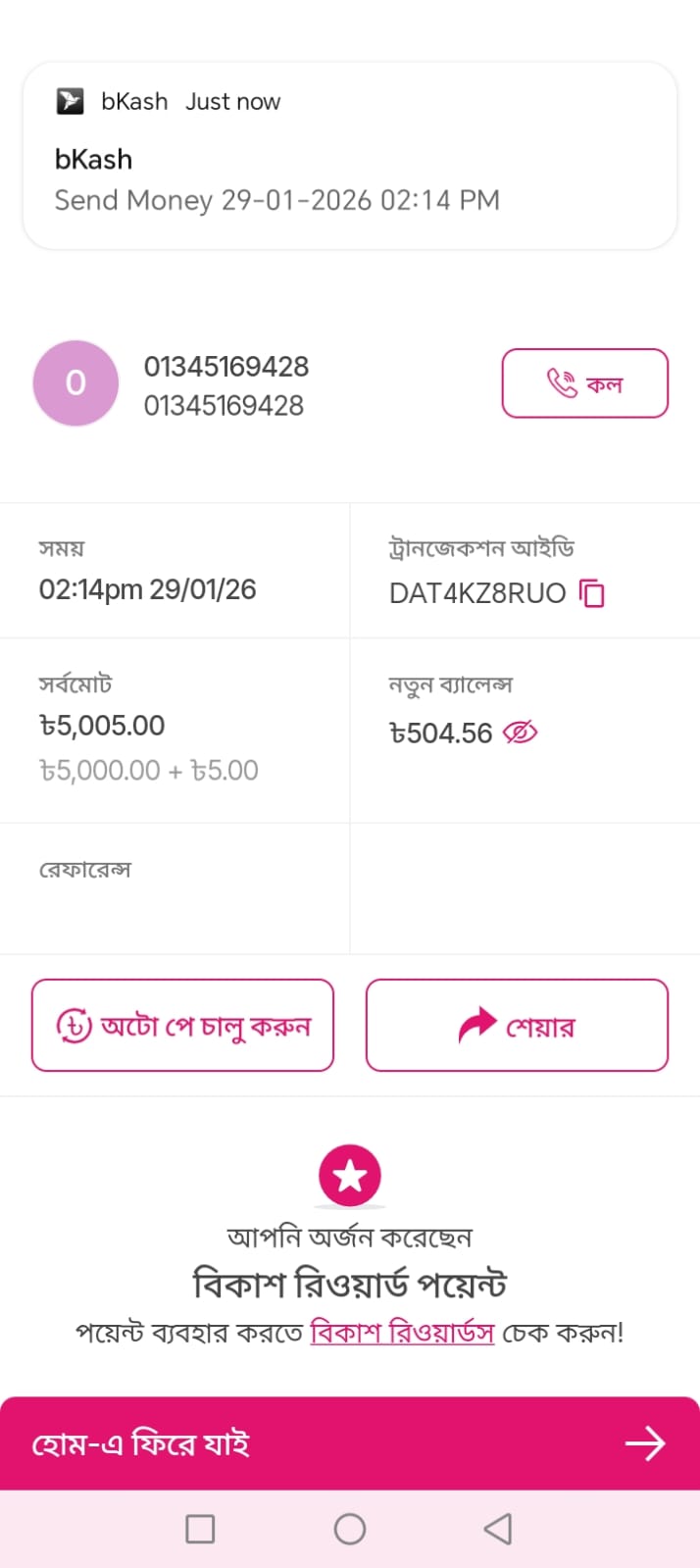Image resolution: width=700 pixels, height=1568 pixels.
Task: Tap the phone icon on কল button
Action: click(x=562, y=383)
